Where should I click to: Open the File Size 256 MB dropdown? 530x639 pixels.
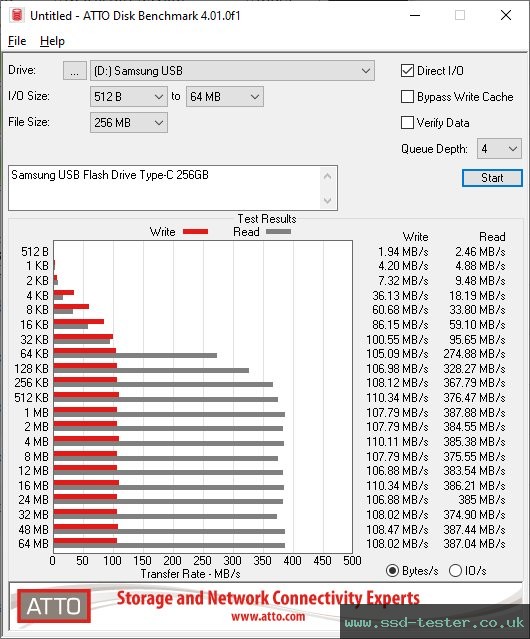(x=129, y=123)
